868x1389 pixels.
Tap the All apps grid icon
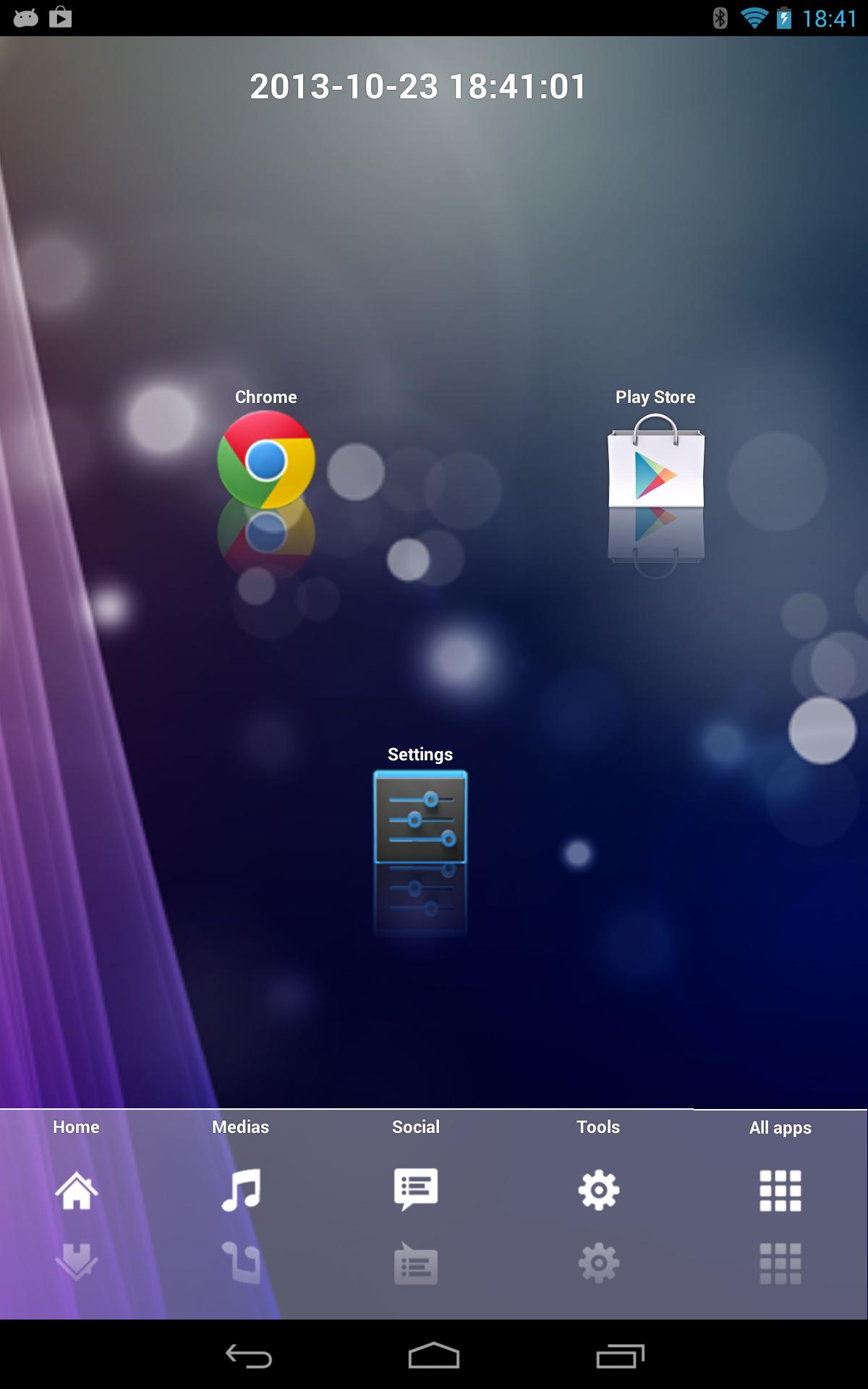[x=780, y=1191]
